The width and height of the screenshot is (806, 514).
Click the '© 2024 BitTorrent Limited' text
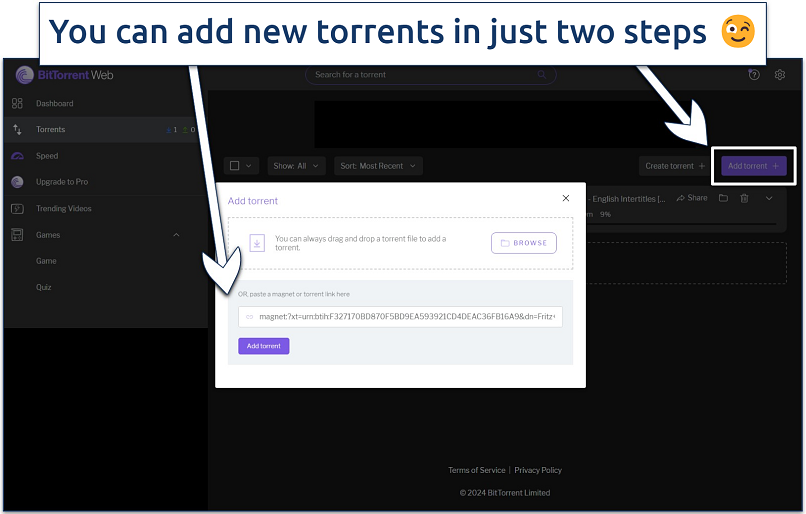(505, 493)
